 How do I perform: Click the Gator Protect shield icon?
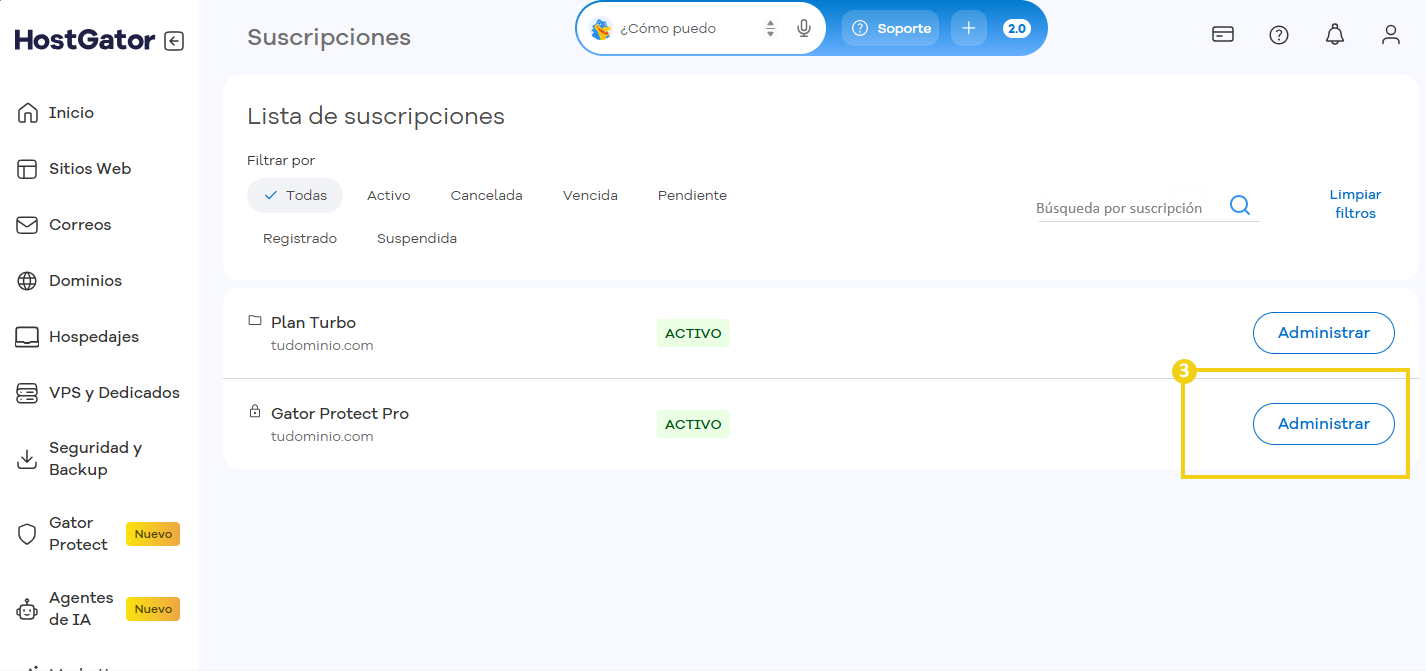point(28,534)
